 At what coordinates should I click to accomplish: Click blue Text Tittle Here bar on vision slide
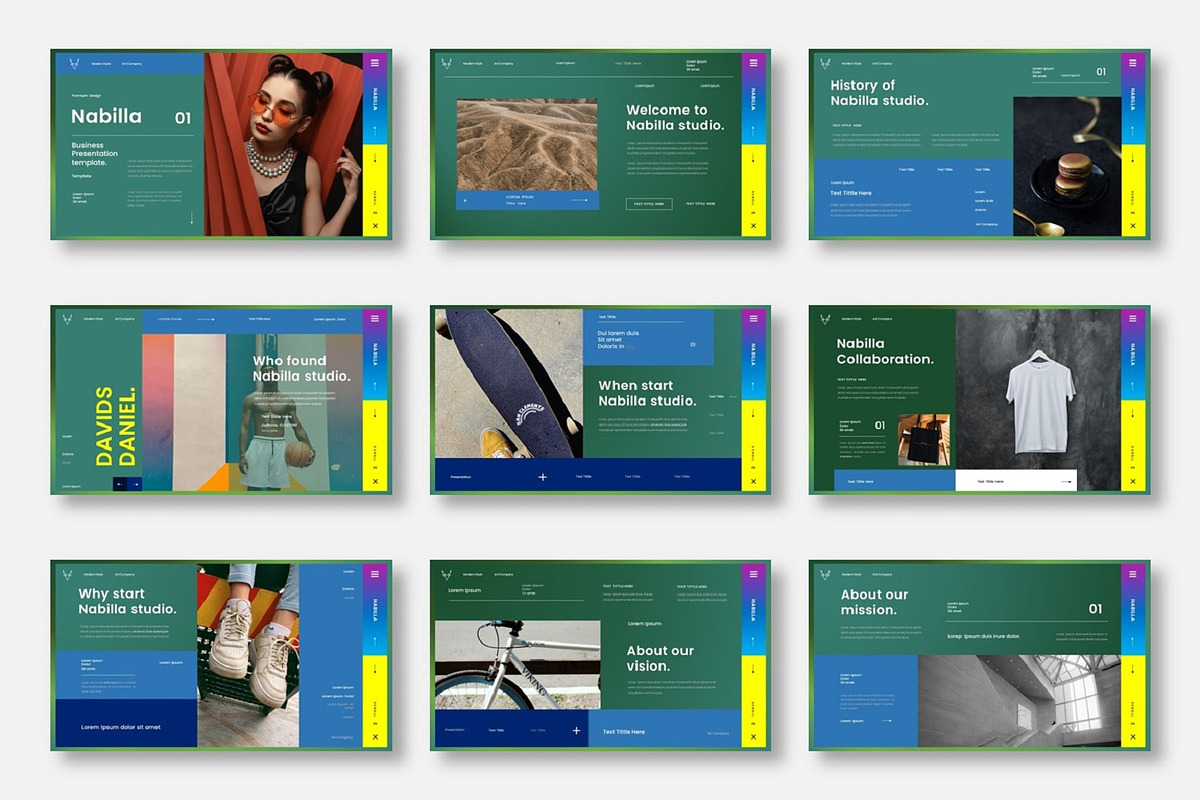point(664,732)
